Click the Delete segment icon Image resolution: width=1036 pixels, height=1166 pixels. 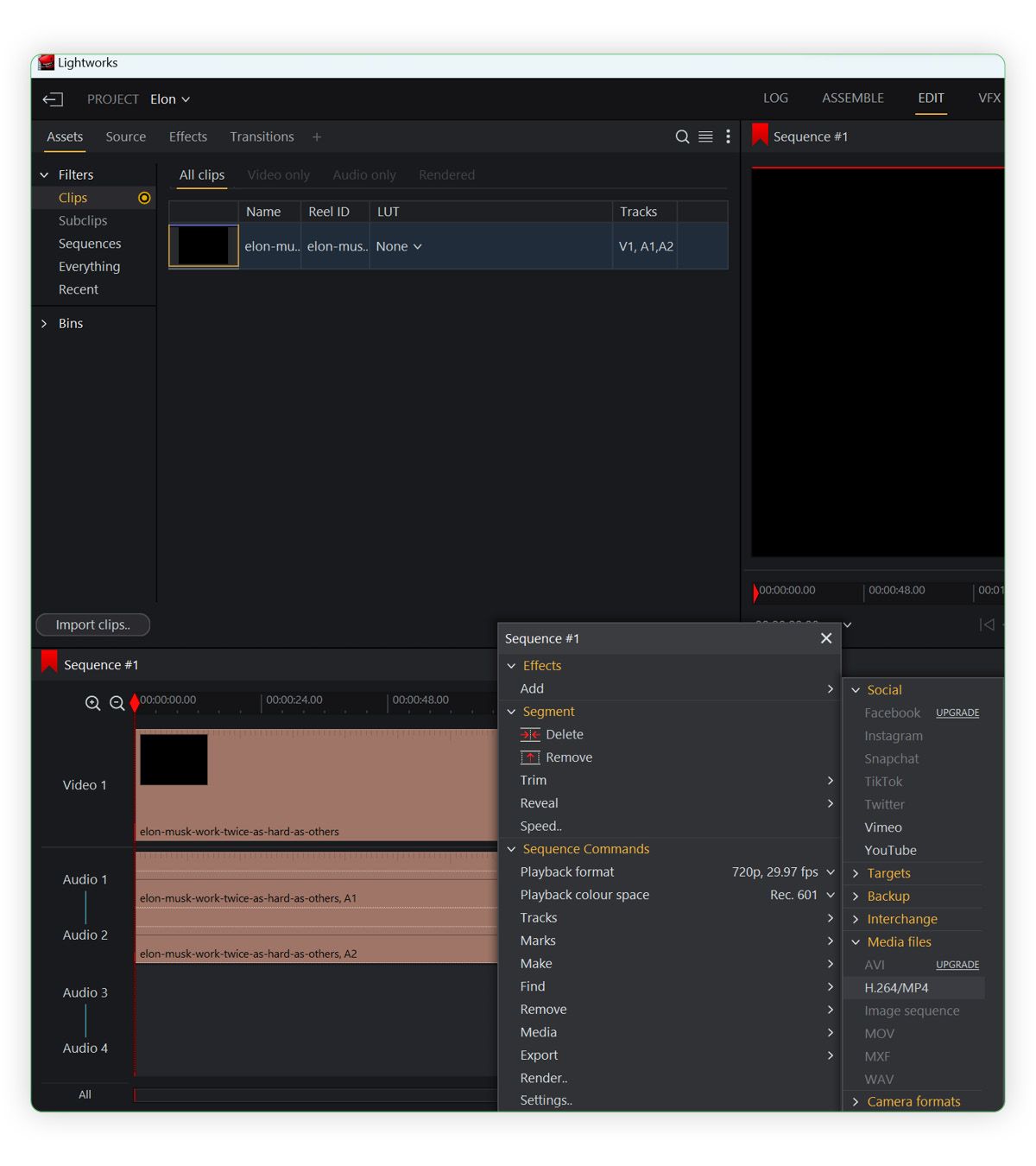pos(530,734)
